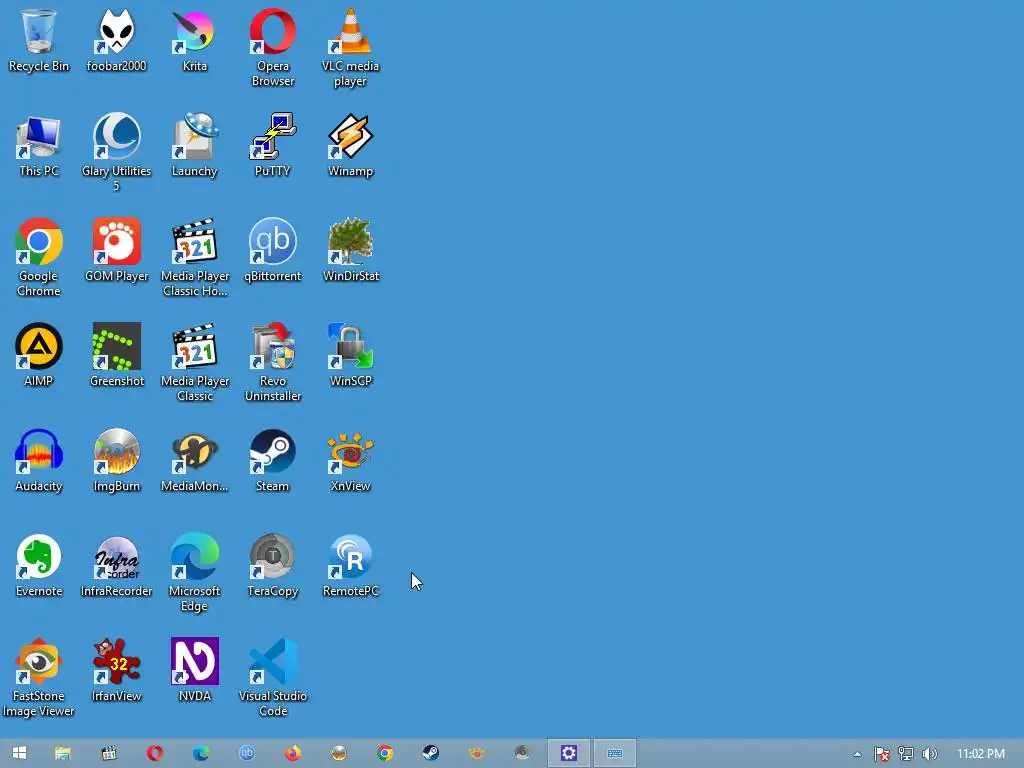Select Media Player Classic Home Cinema shortcut
Image resolution: width=1024 pixels, height=768 pixels.
click(195, 257)
